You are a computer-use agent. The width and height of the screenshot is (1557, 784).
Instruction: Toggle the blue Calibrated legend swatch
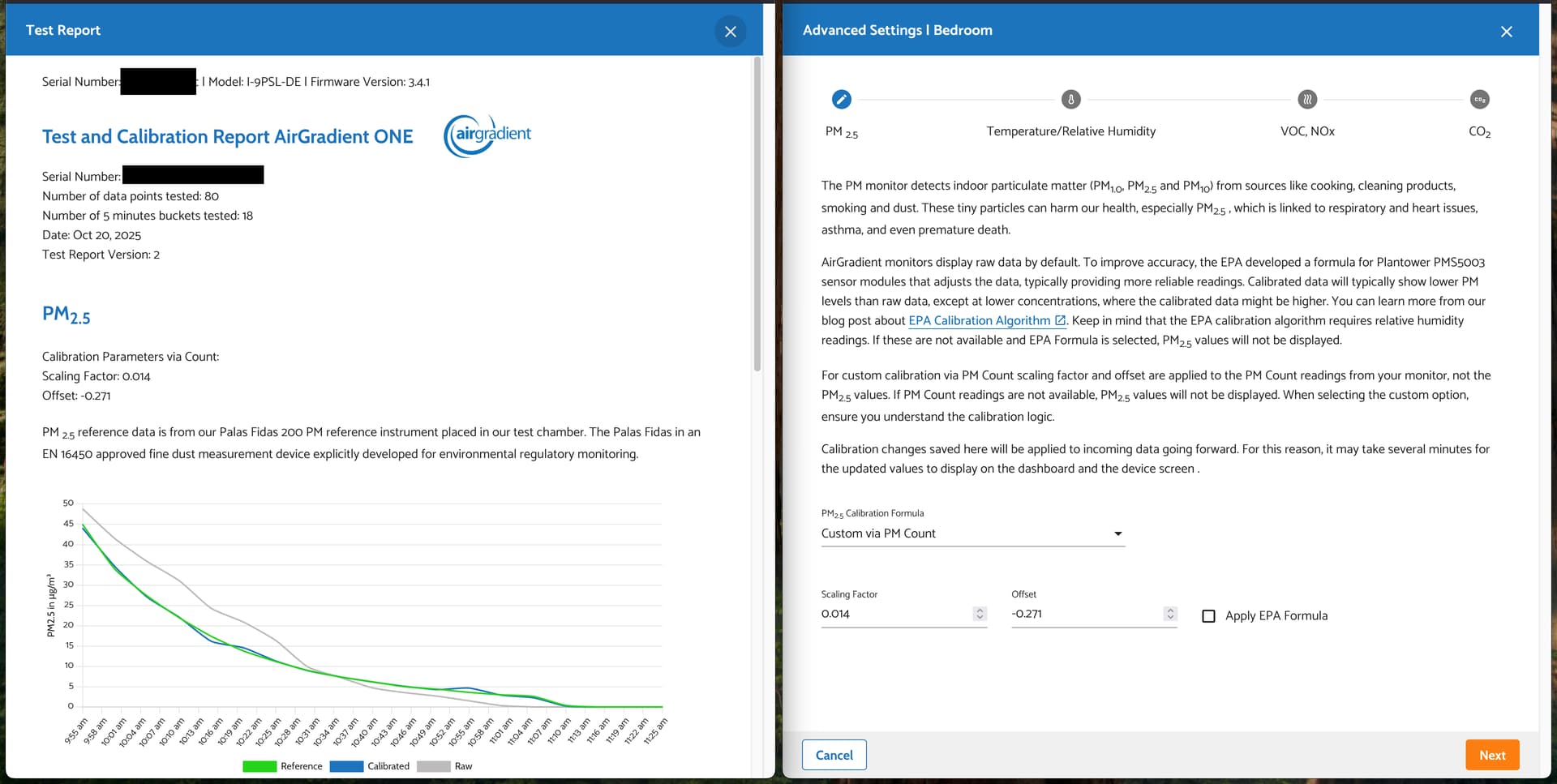pyautogui.click(x=346, y=766)
